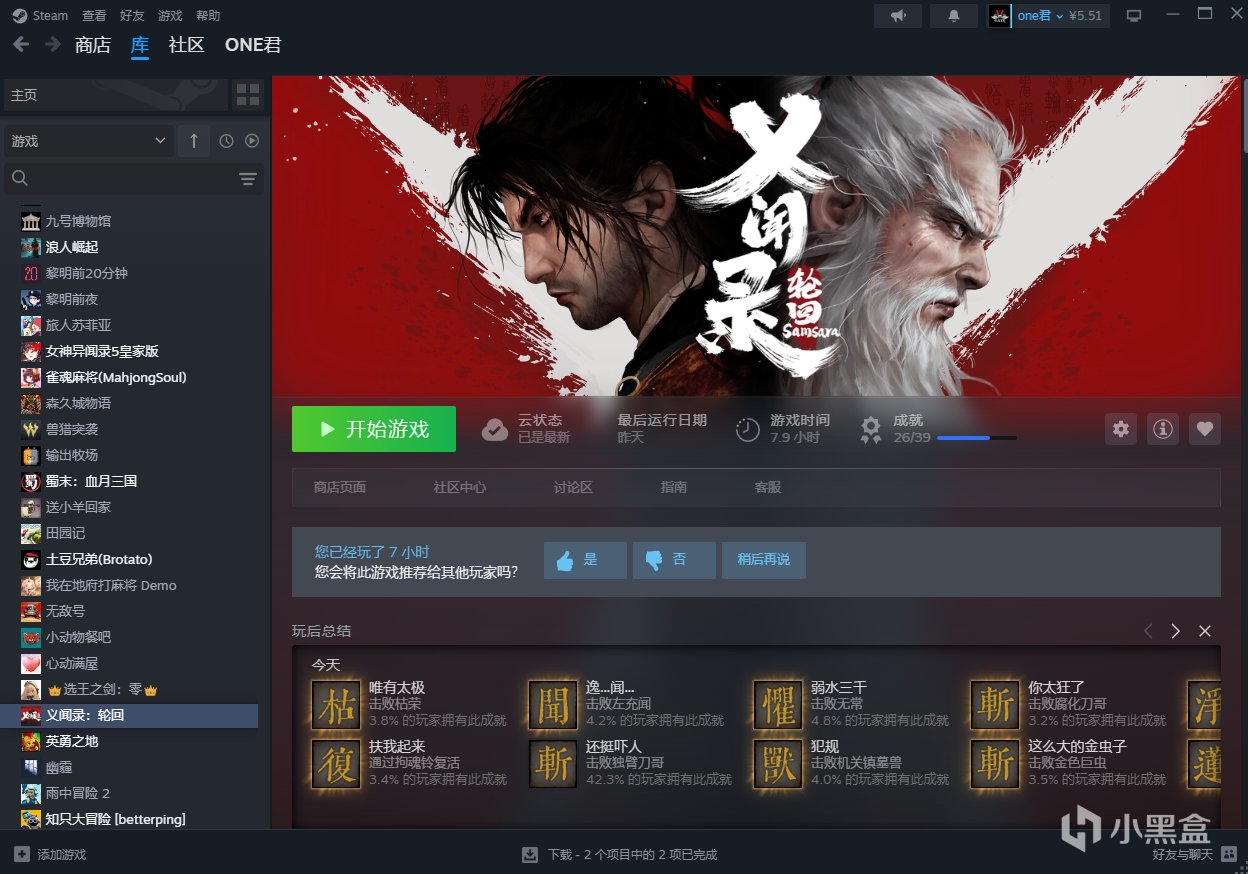Open the Big Picture mode monitor icon

click(x=1133, y=15)
